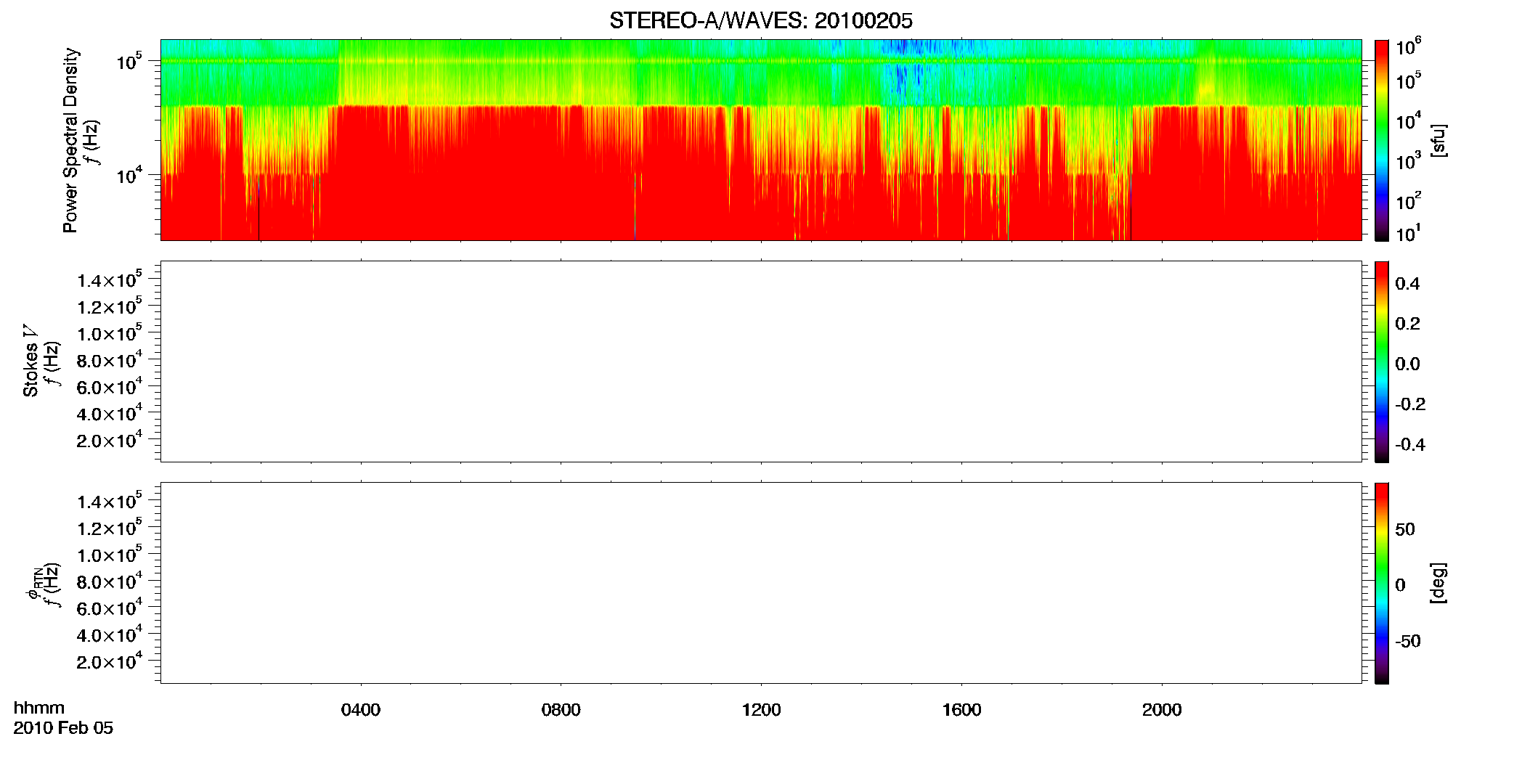Viewport: 1522px width, 784px height.
Task: Click the 0.0 value on Stokes color bar
Action: 1407,364
